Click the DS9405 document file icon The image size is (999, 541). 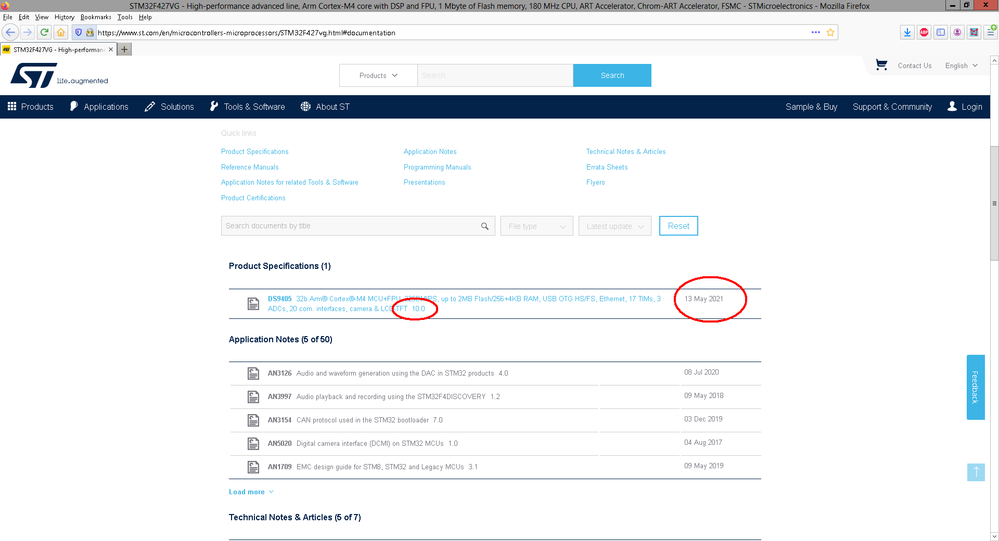tap(253, 304)
